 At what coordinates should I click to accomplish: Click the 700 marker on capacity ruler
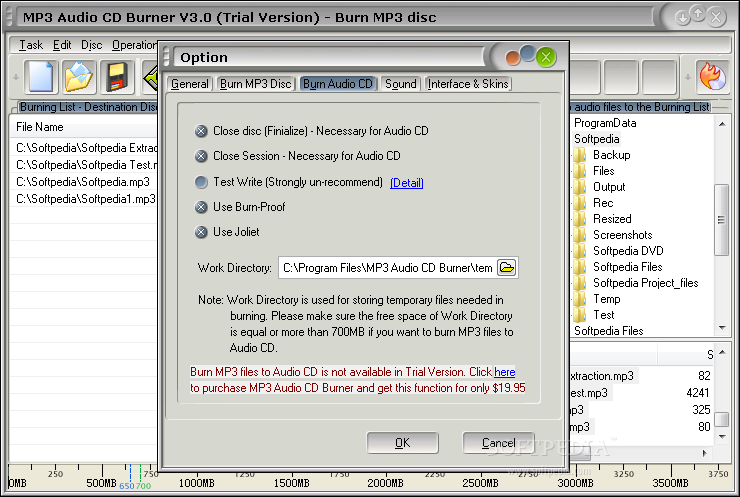tap(143, 485)
